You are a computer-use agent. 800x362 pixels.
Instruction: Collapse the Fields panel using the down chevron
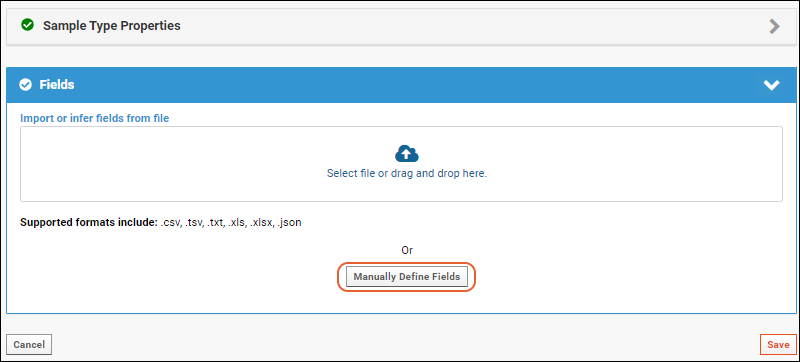pyautogui.click(x=771, y=85)
